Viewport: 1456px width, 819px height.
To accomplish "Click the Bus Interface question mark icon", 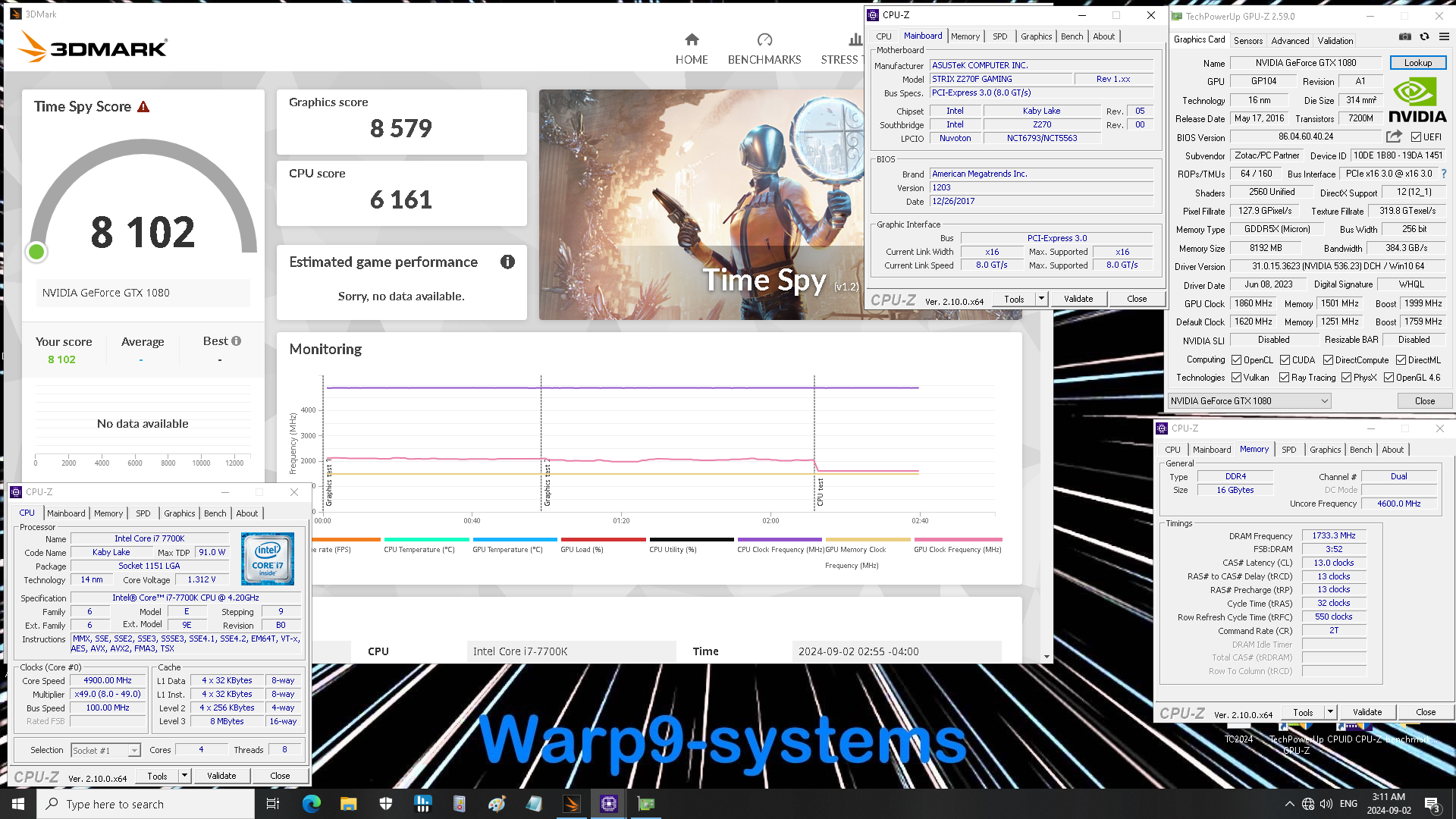I will (1444, 174).
